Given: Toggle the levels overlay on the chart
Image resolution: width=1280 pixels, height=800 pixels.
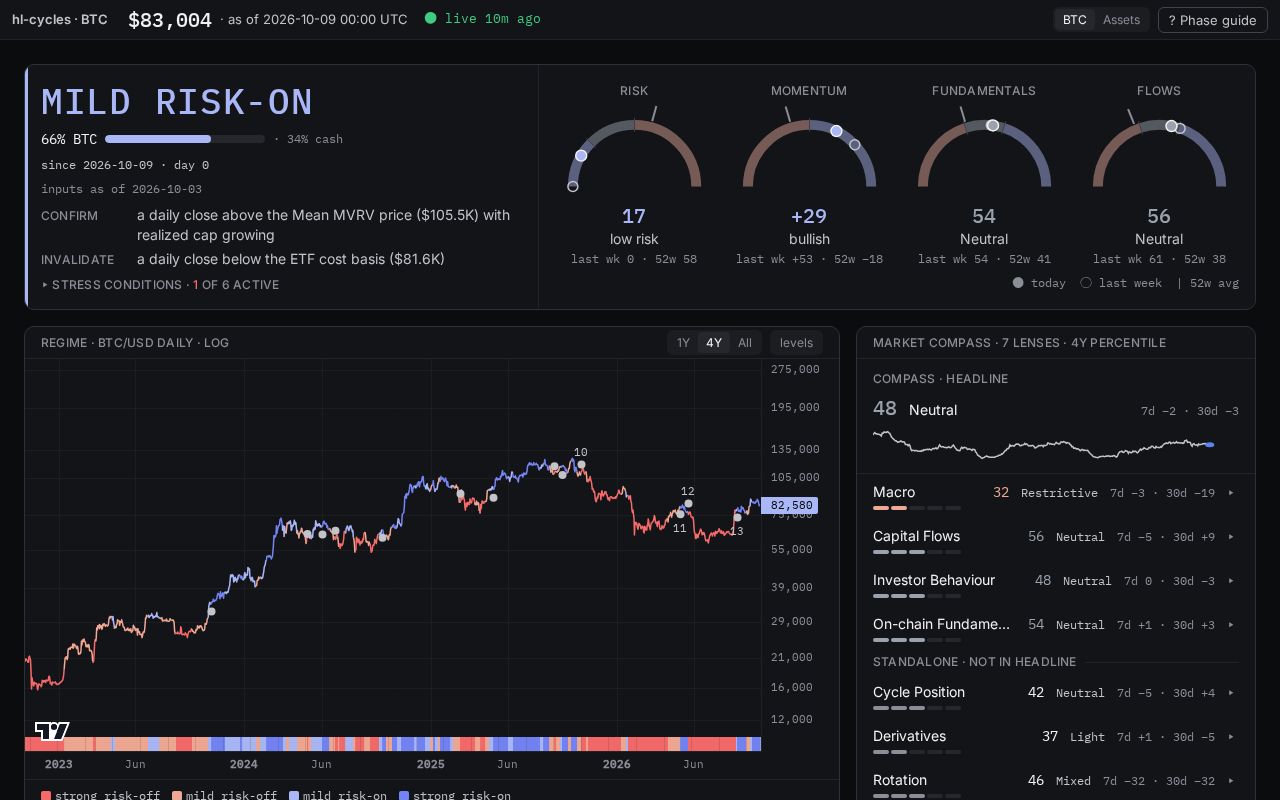Looking at the screenshot, I should click(x=796, y=343).
